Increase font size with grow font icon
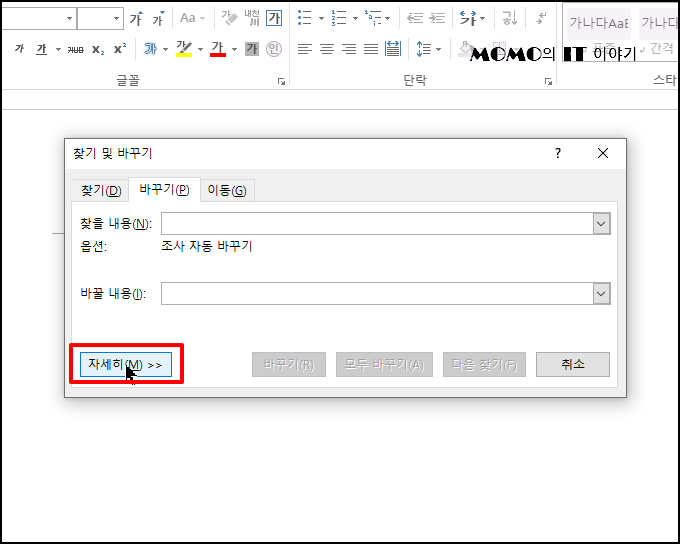The height and width of the screenshot is (544, 680). click(136, 18)
